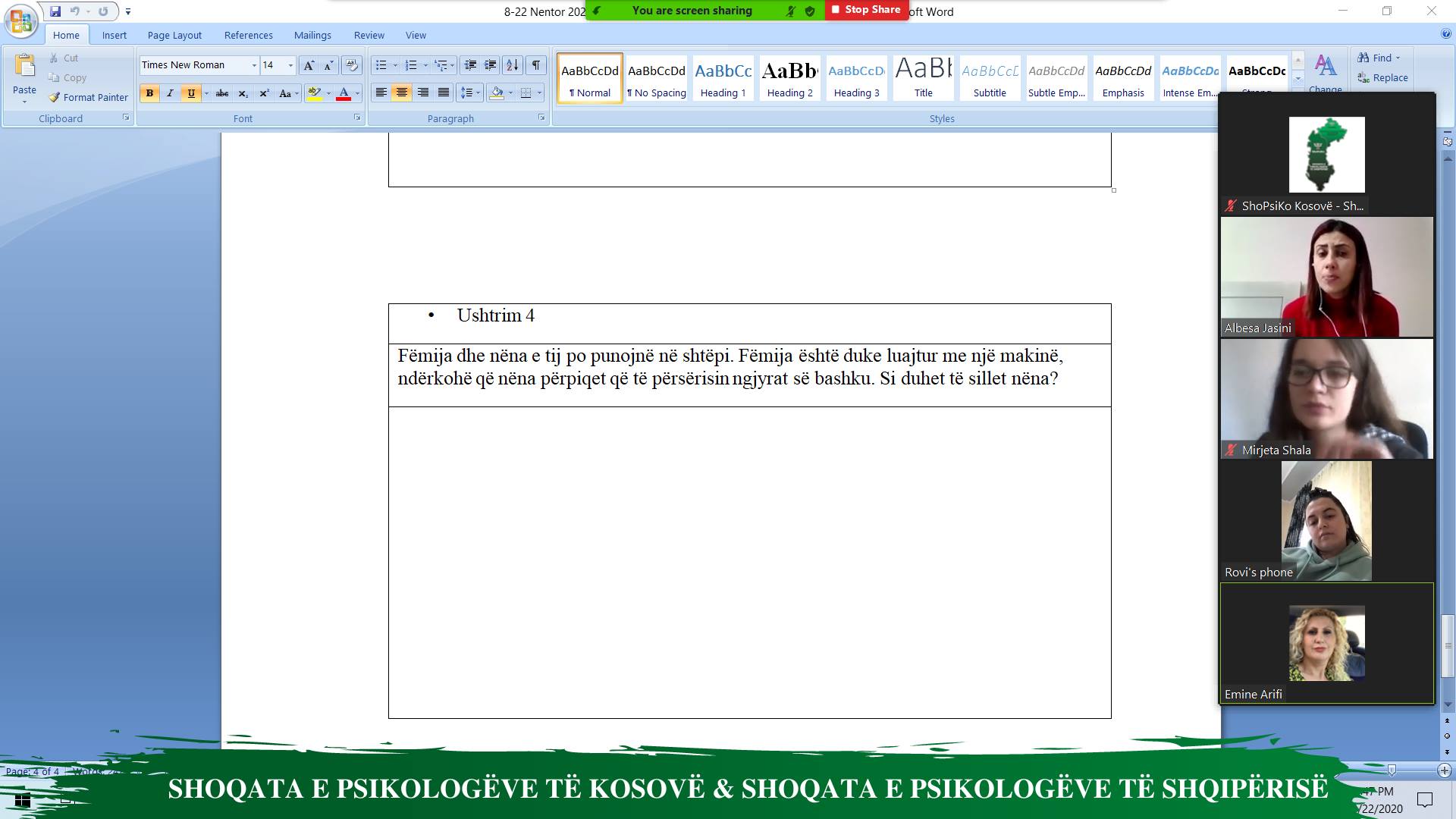Open Change Case dropdown
This screenshot has height=819, width=1456.
[x=288, y=93]
